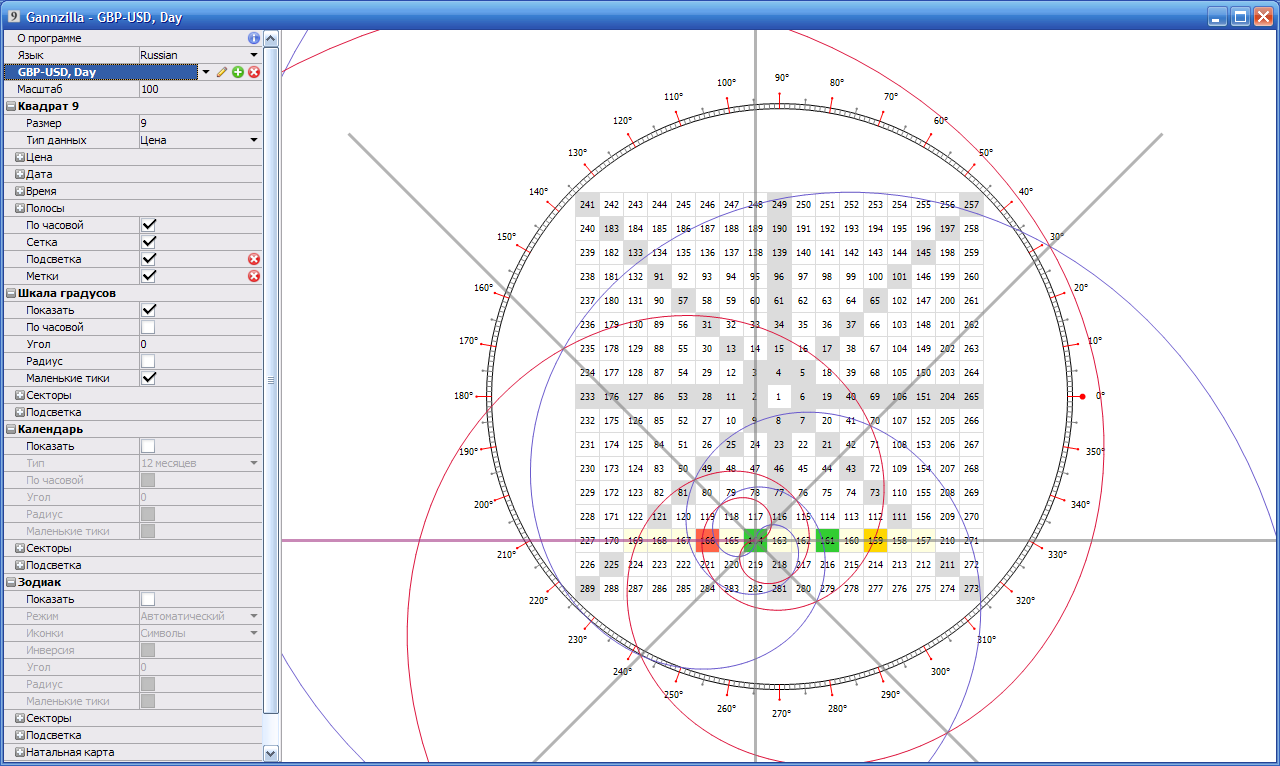Click the pencil edit chart icon
Image resolution: width=1280 pixels, height=766 pixels.
pyautogui.click(x=222, y=72)
